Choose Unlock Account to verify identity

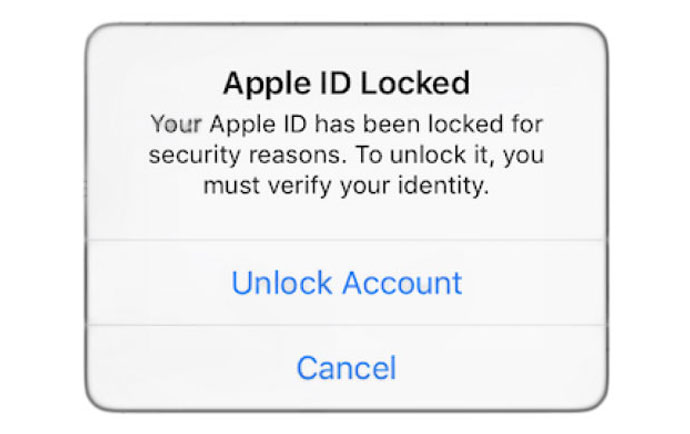point(346,283)
